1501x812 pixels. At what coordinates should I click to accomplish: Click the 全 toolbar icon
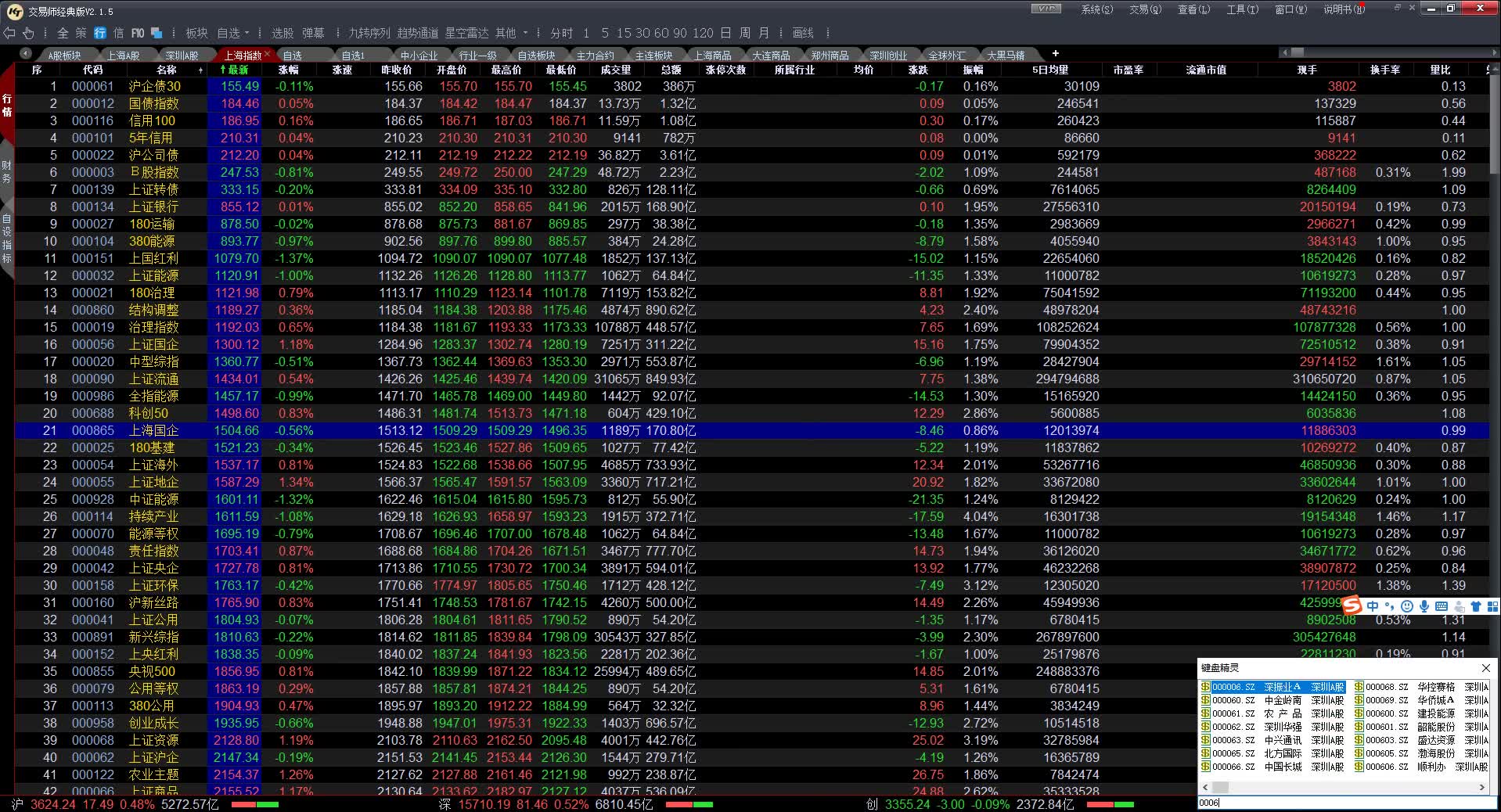point(63,33)
